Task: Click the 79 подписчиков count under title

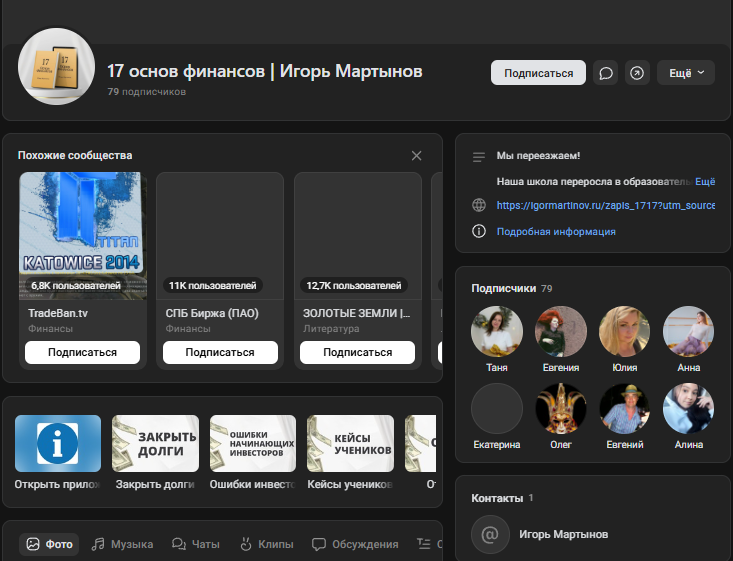Action: (147, 92)
